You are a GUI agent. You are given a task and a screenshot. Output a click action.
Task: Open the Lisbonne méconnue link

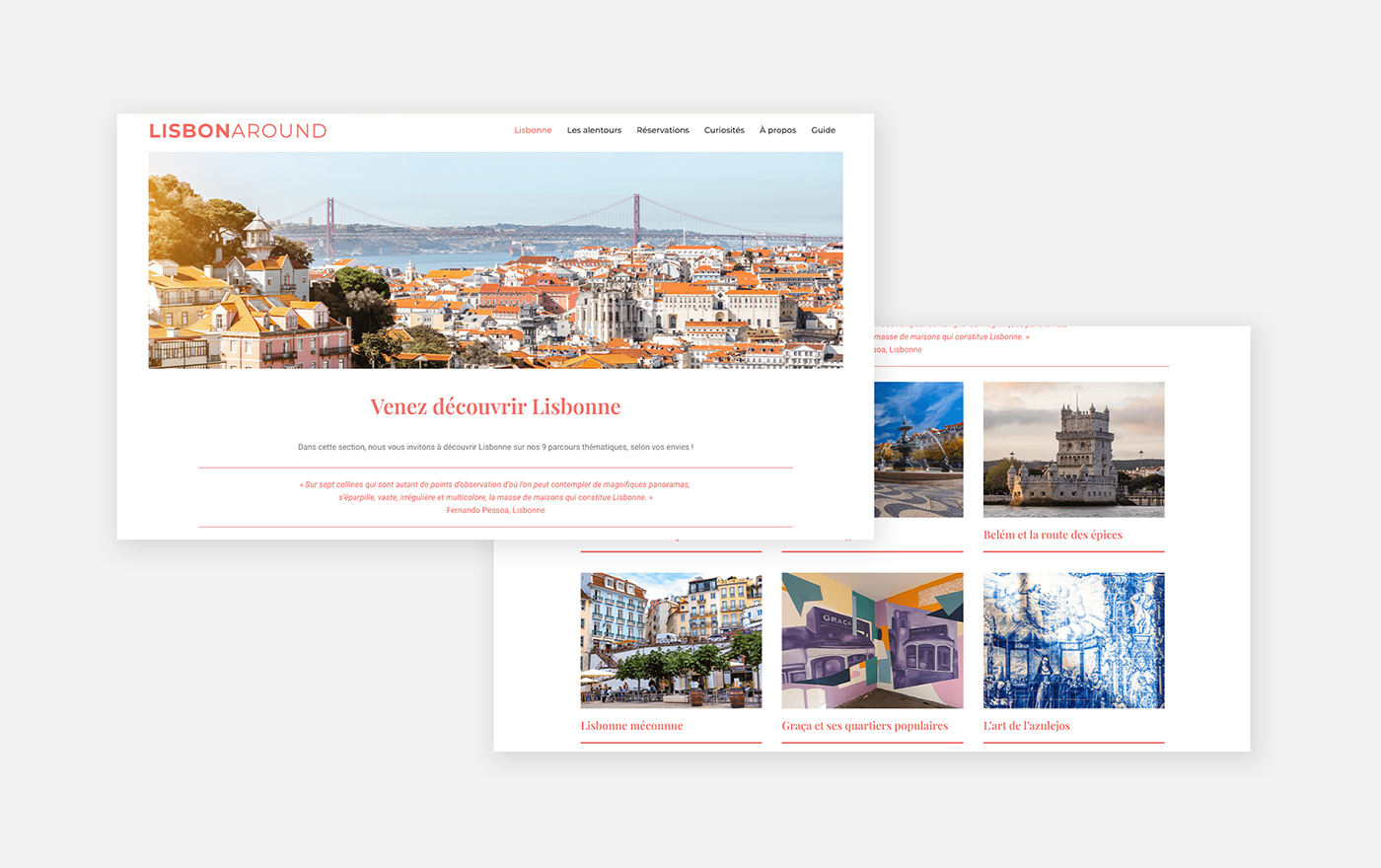click(x=631, y=726)
